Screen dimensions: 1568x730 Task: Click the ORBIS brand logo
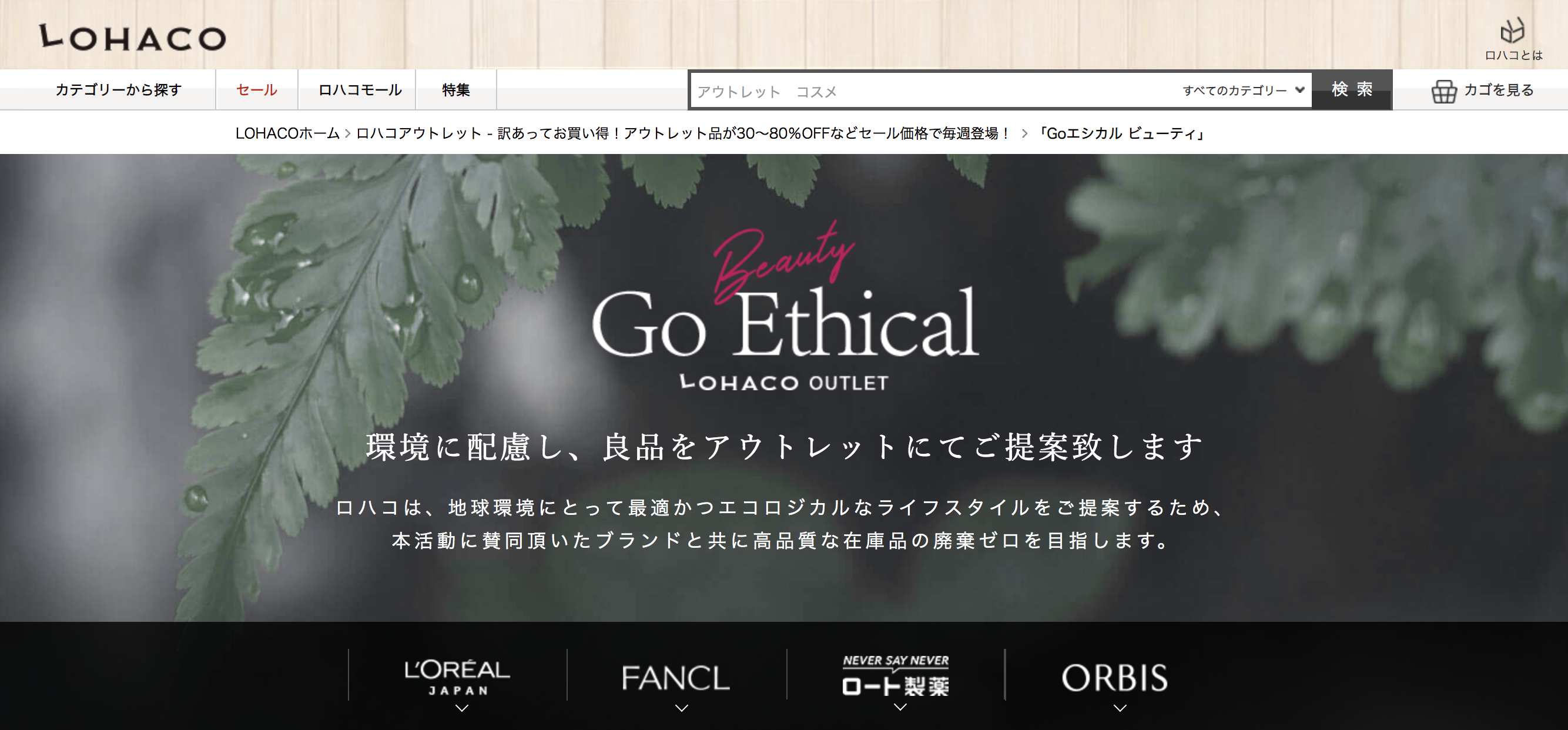click(1114, 678)
